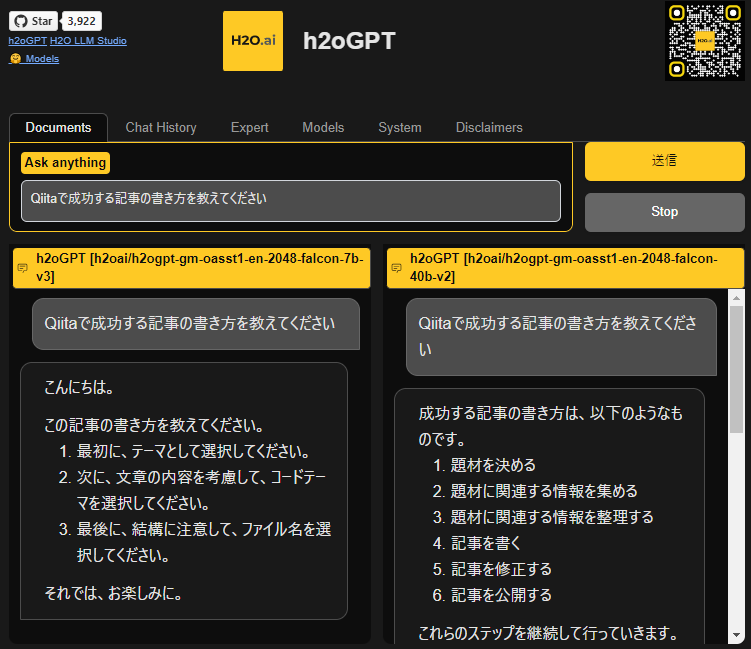
Task: Click list item 3. 題材に関連する情報を整理する
Action: 543,517
